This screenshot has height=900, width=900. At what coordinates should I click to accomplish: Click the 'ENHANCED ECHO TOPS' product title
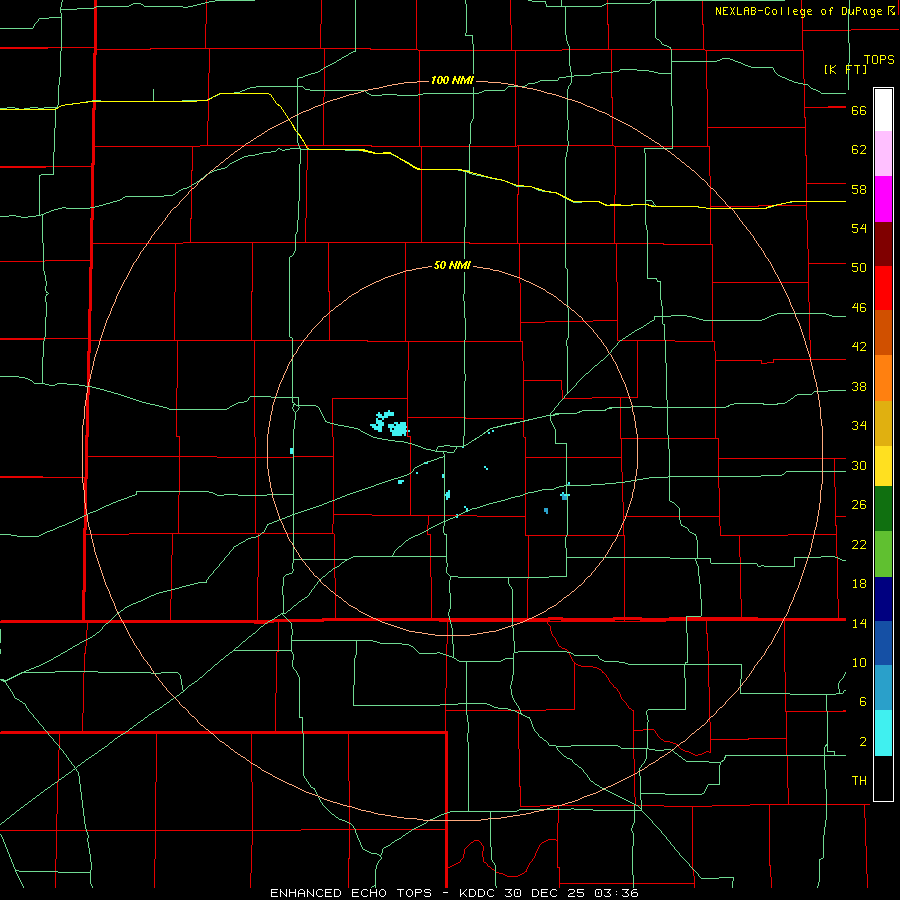[351, 893]
